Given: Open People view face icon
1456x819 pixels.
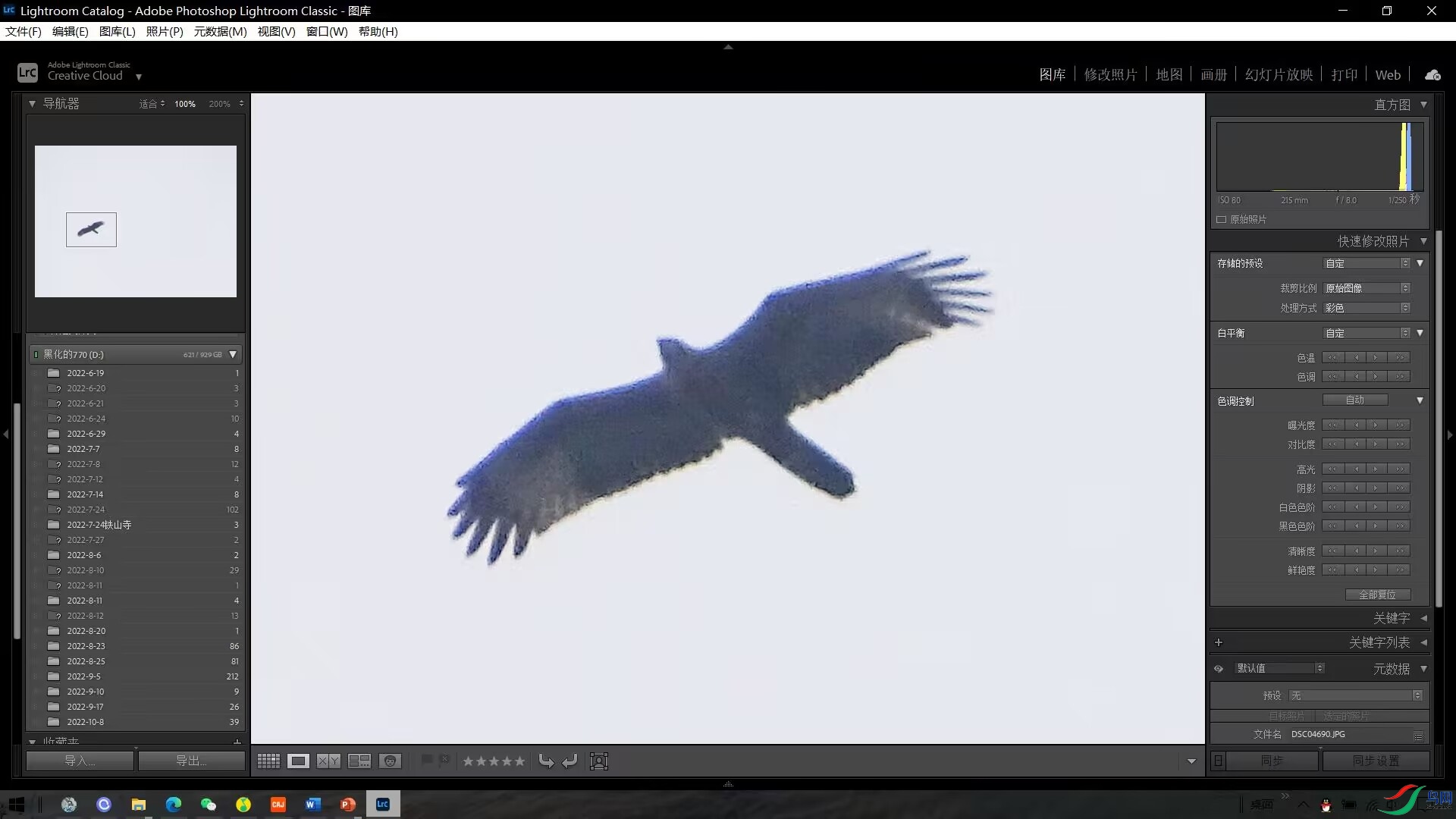Looking at the screenshot, I should pos(390,761).
